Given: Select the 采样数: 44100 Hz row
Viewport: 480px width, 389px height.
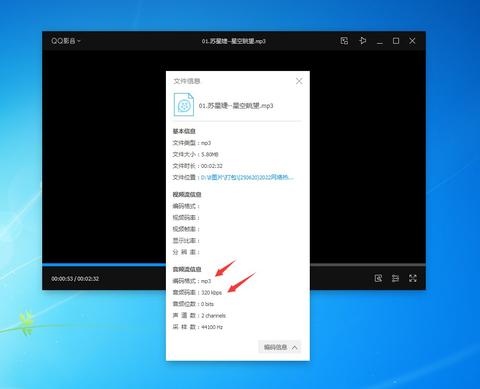Looking at the screenshot, I should pos(198,327).
